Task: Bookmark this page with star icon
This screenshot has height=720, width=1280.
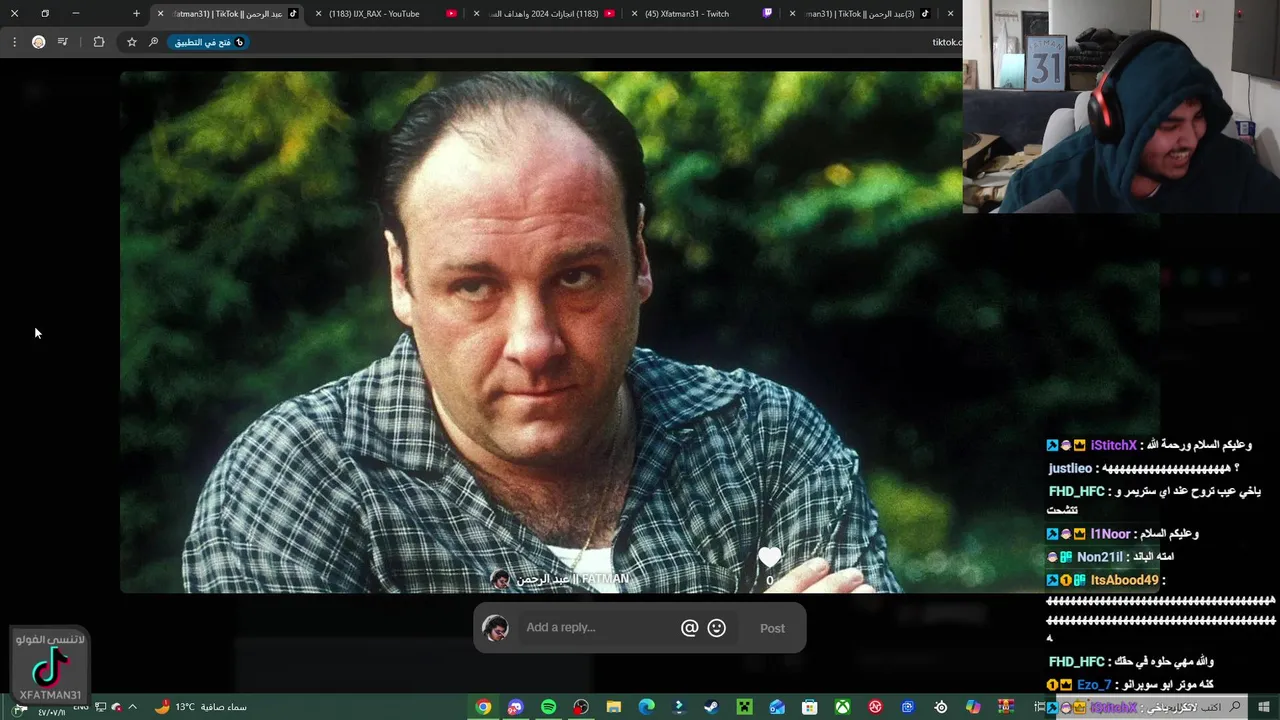Action: [x=131, y=42]
